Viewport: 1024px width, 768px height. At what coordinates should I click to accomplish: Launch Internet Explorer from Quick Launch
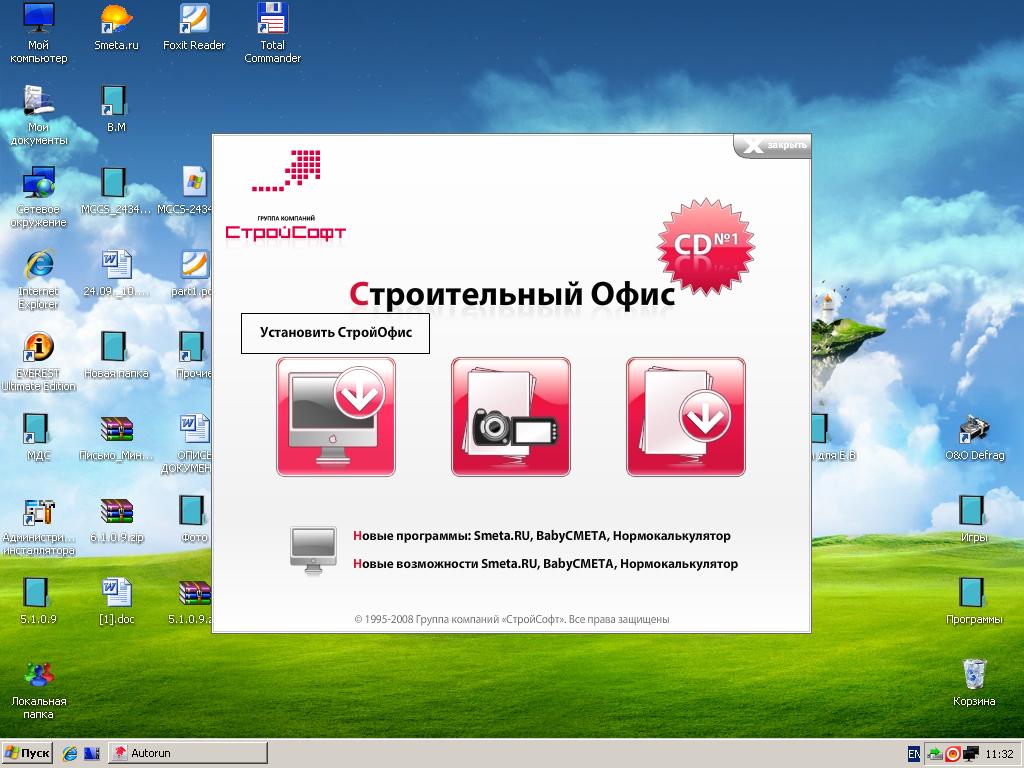(70, 753)
